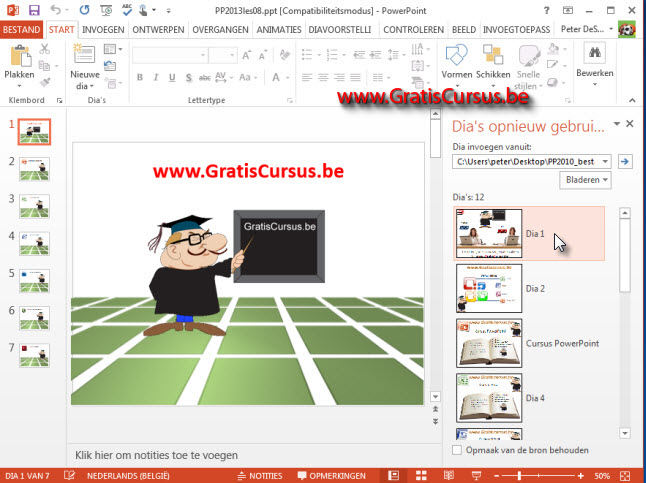This screenshot has width=646, height=483.
Task: Click the Copy icon in Klembord group
Action: [x=44, y=66]
